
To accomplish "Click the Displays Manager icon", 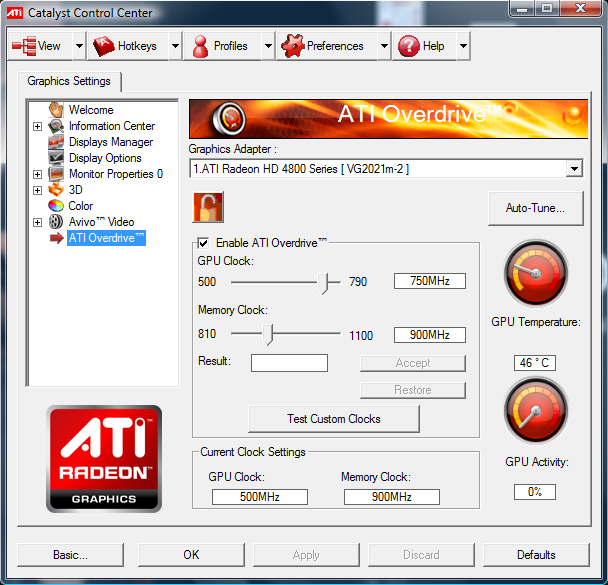I will click(x=56, y=142).
